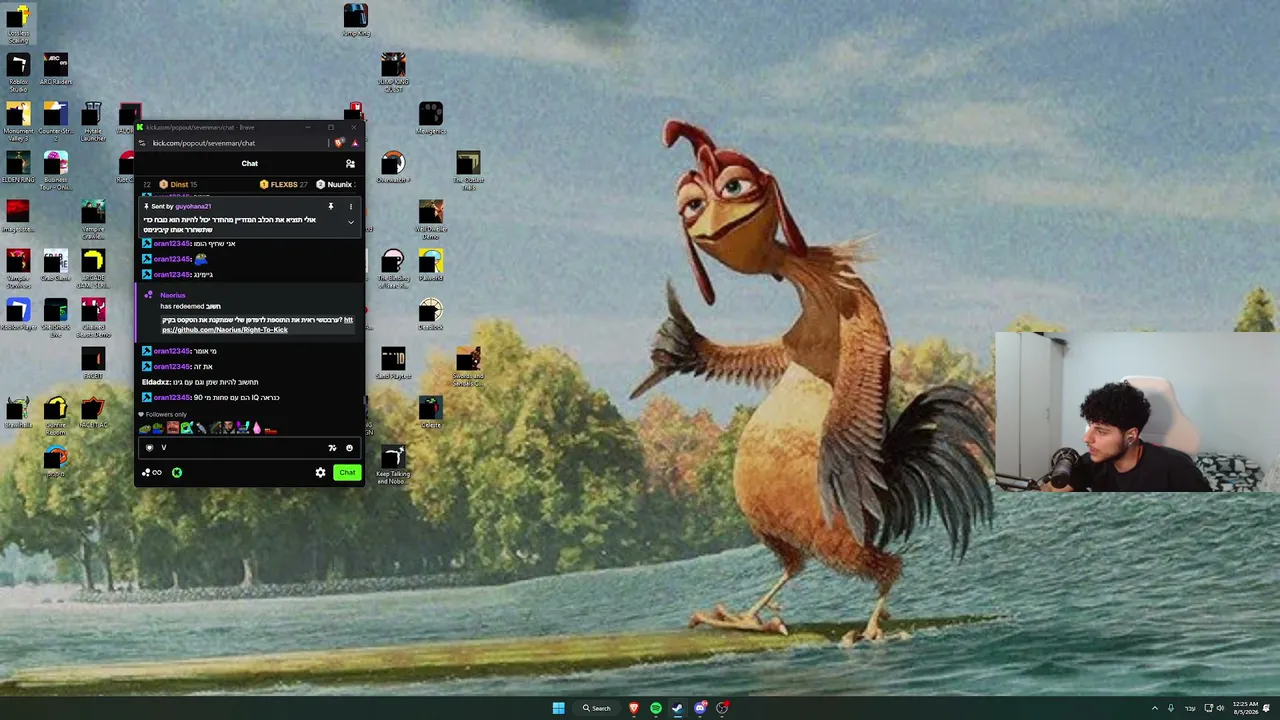Select the Mewgenics desktop icon
This screenshot has height=720, width=1280.
point(431,119)
